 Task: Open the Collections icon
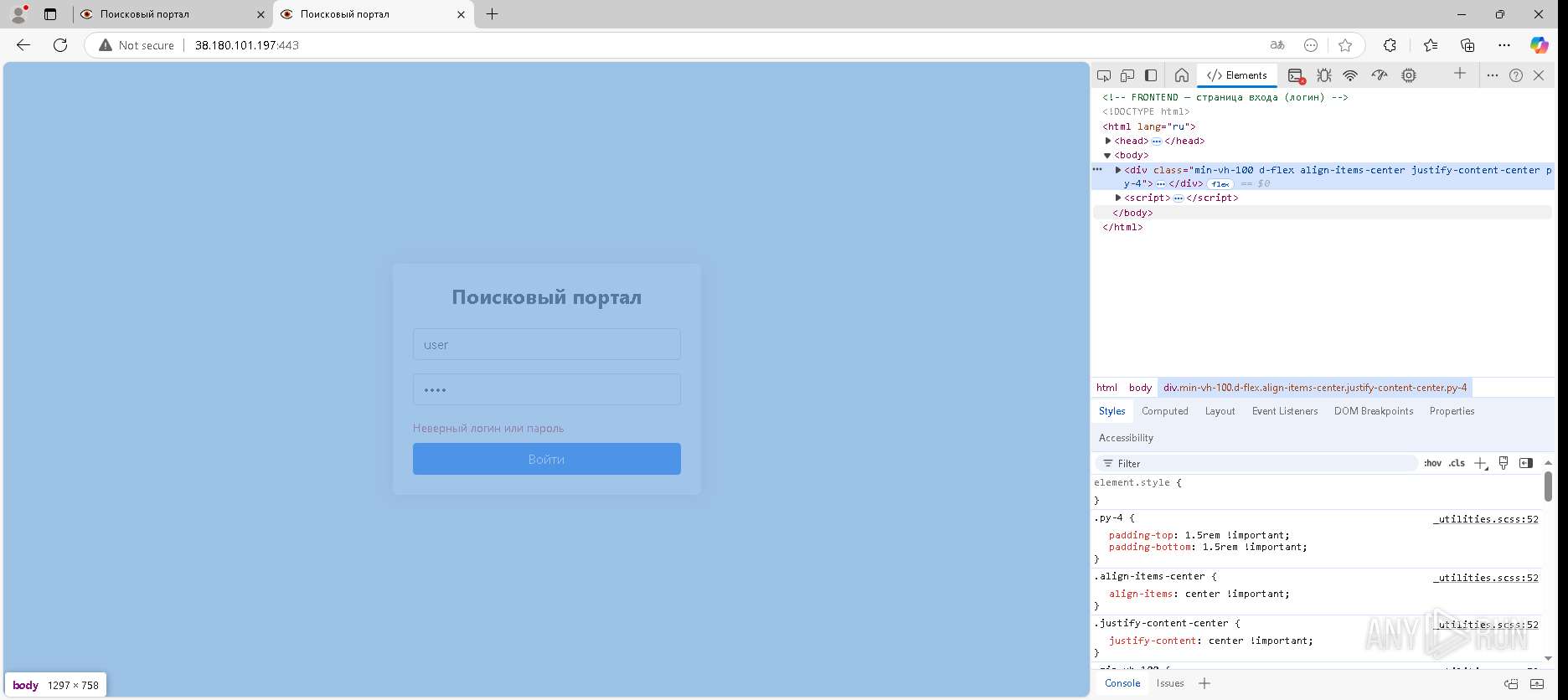point(1467,45)
